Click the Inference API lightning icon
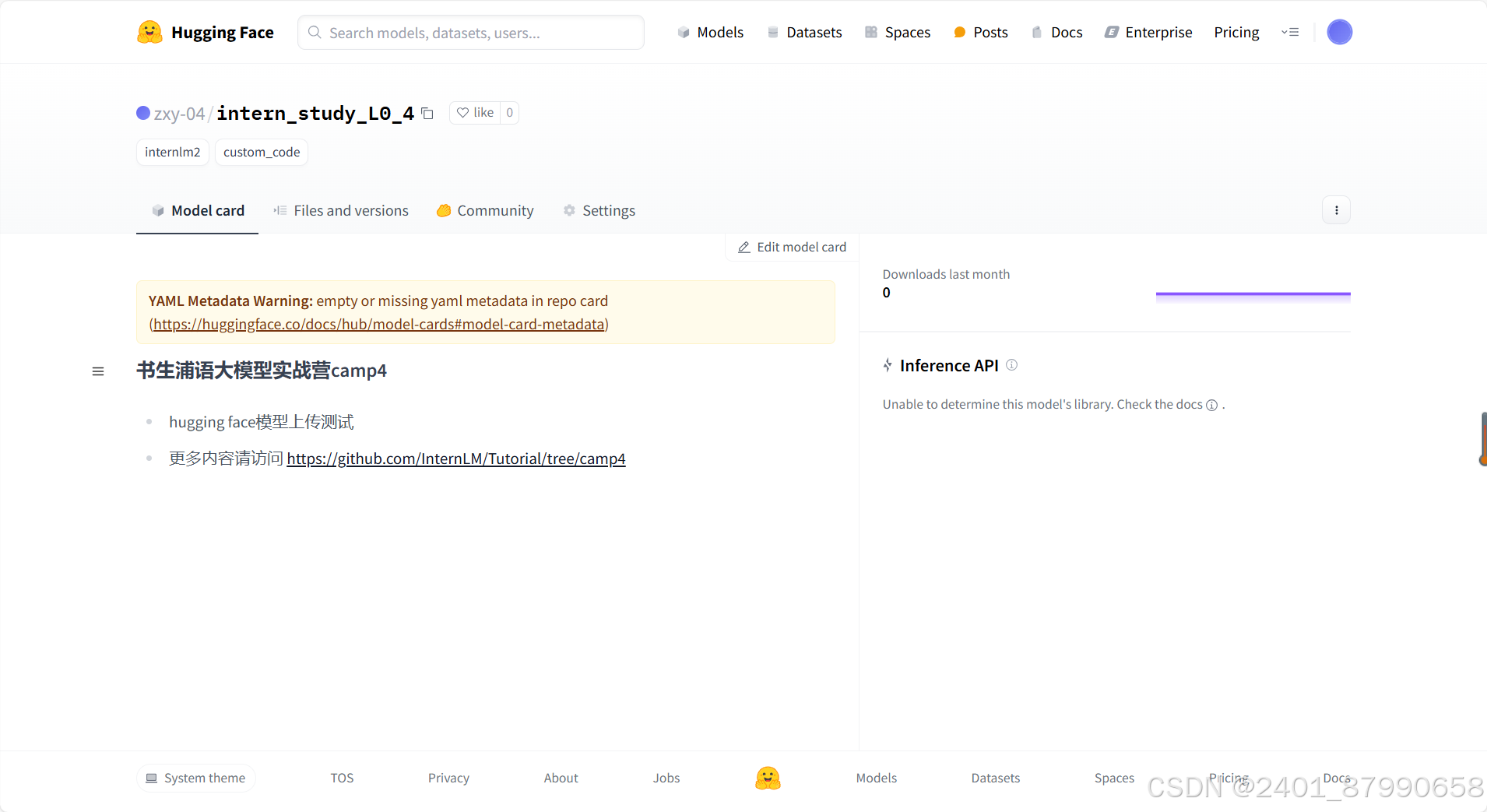 888,365
